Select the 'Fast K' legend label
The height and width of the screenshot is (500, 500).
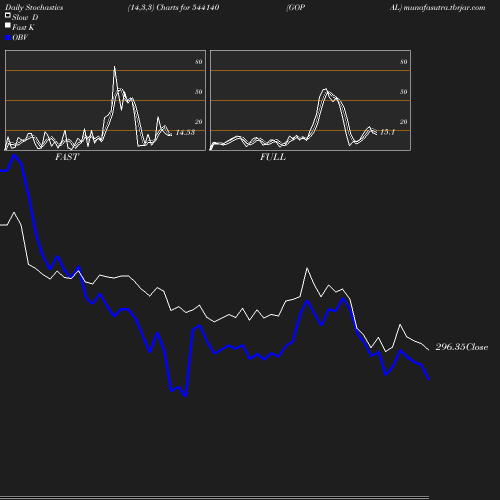tap(23, 27)
